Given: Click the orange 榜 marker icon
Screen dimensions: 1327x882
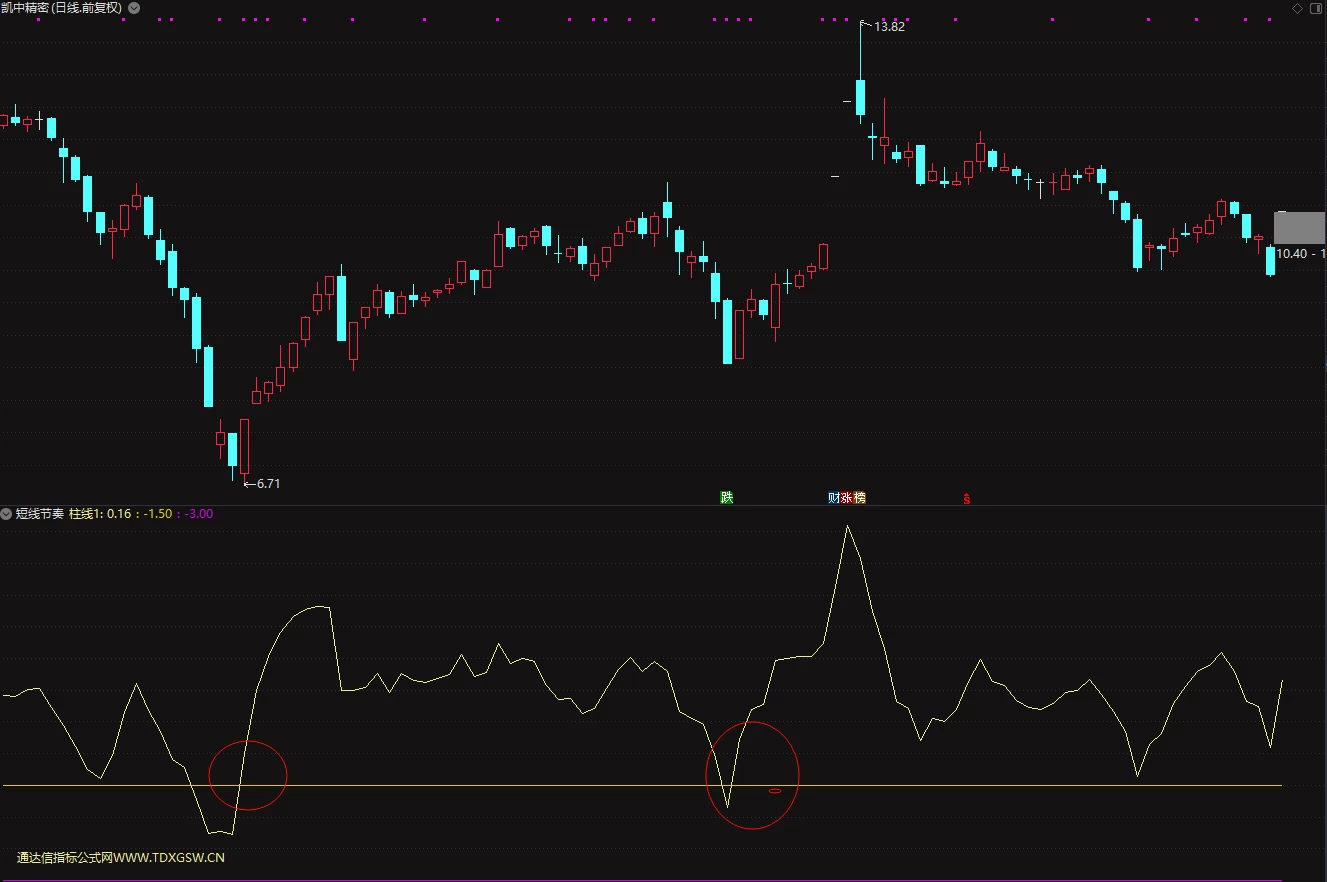Looking at the screenshot, I should coord(860,497).
